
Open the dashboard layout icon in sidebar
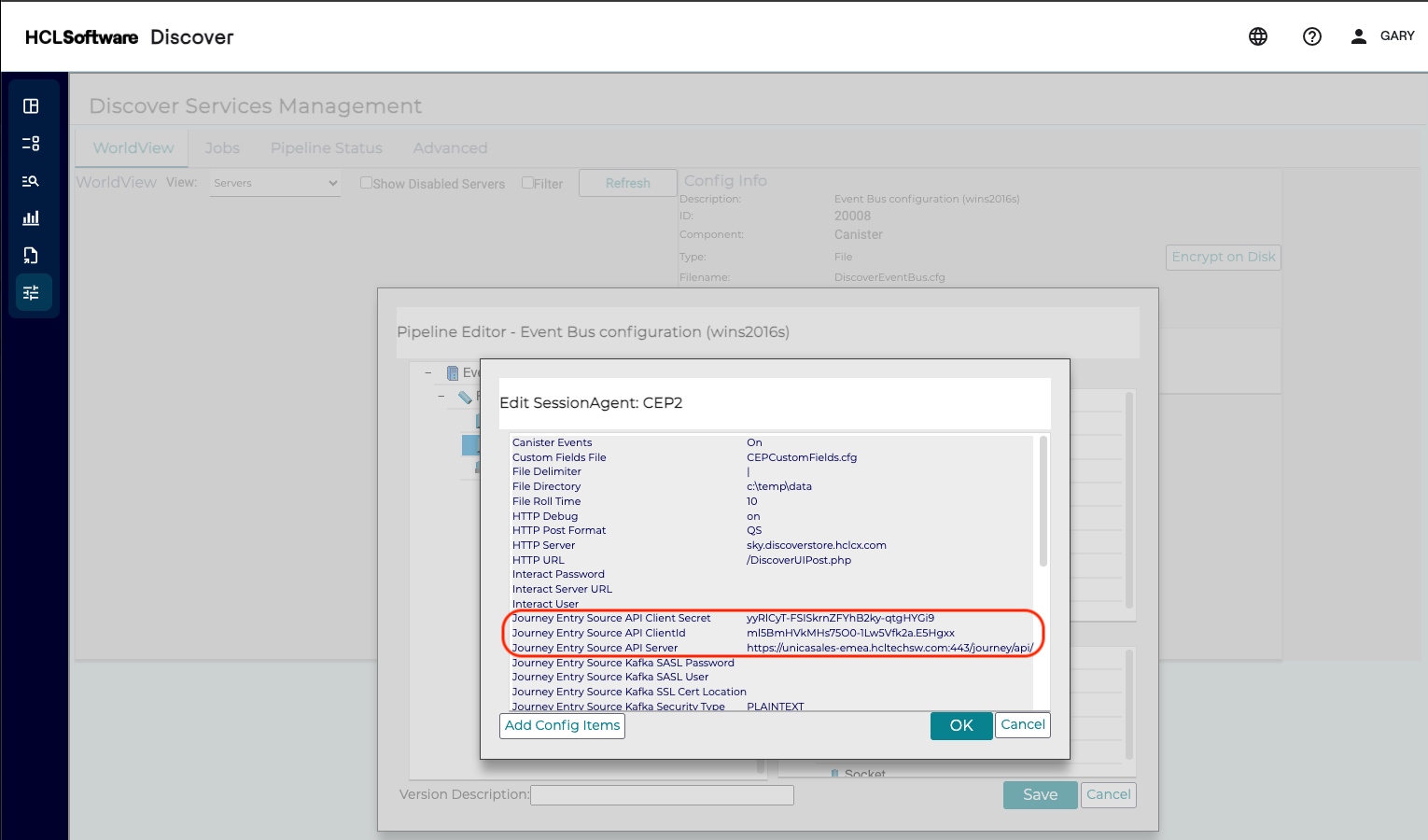(x=31, y=106)
